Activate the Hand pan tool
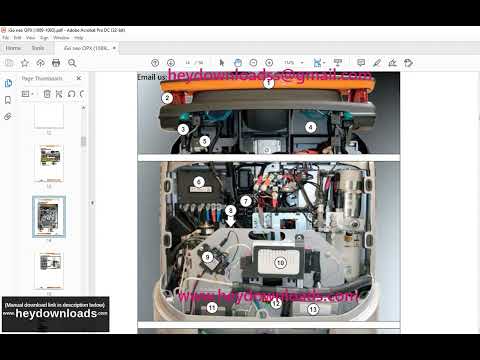 click(238, 63)
